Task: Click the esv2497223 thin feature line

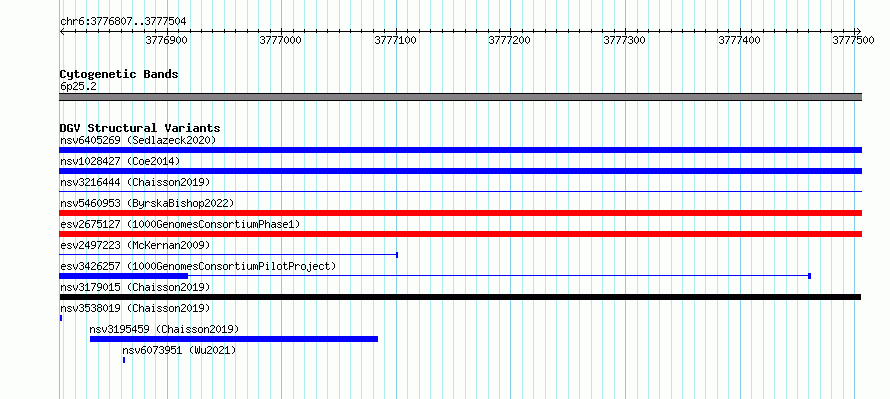Action: click(x=228, y=255)
